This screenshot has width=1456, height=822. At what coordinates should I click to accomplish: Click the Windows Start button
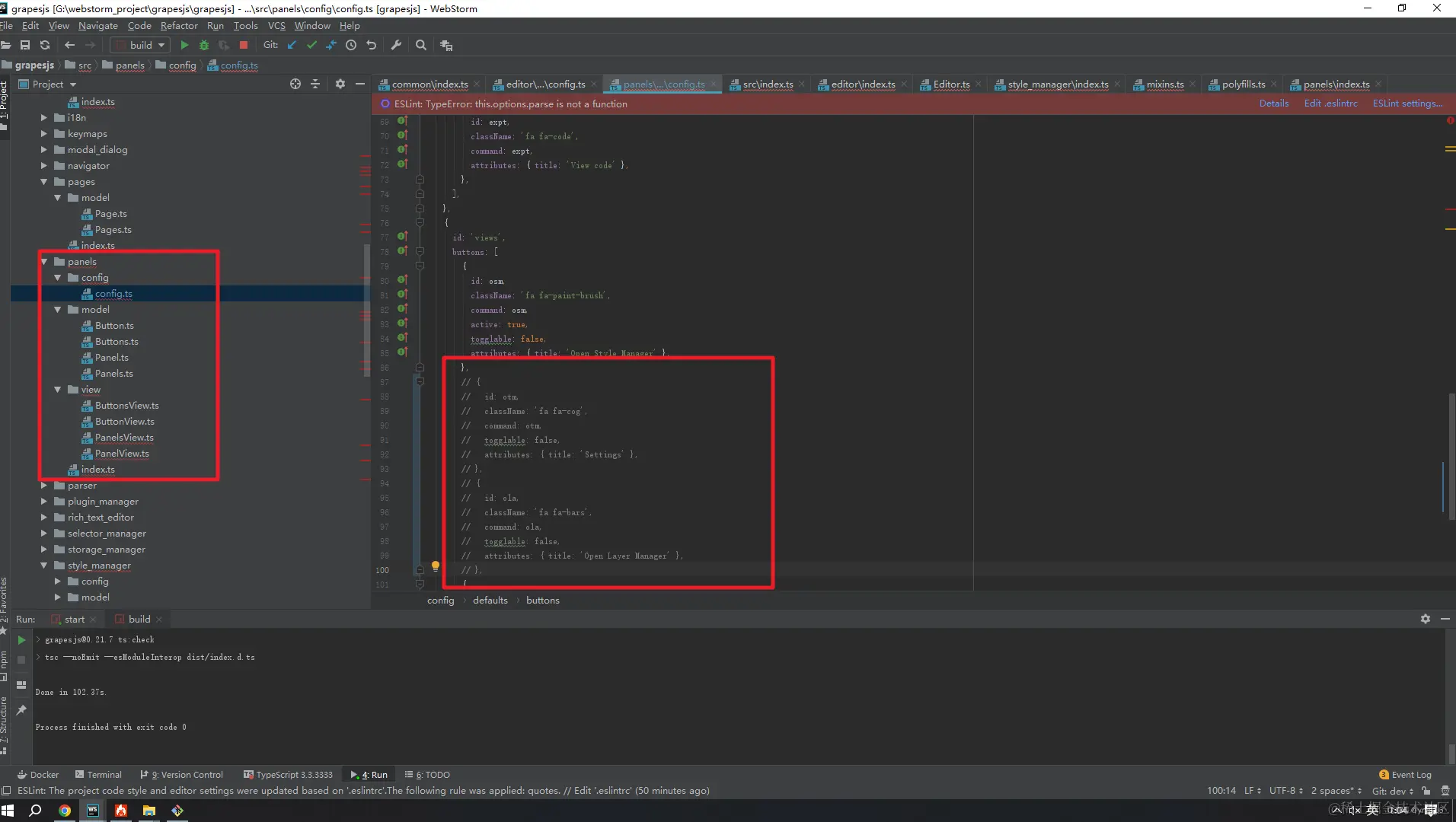coord(8,811)
